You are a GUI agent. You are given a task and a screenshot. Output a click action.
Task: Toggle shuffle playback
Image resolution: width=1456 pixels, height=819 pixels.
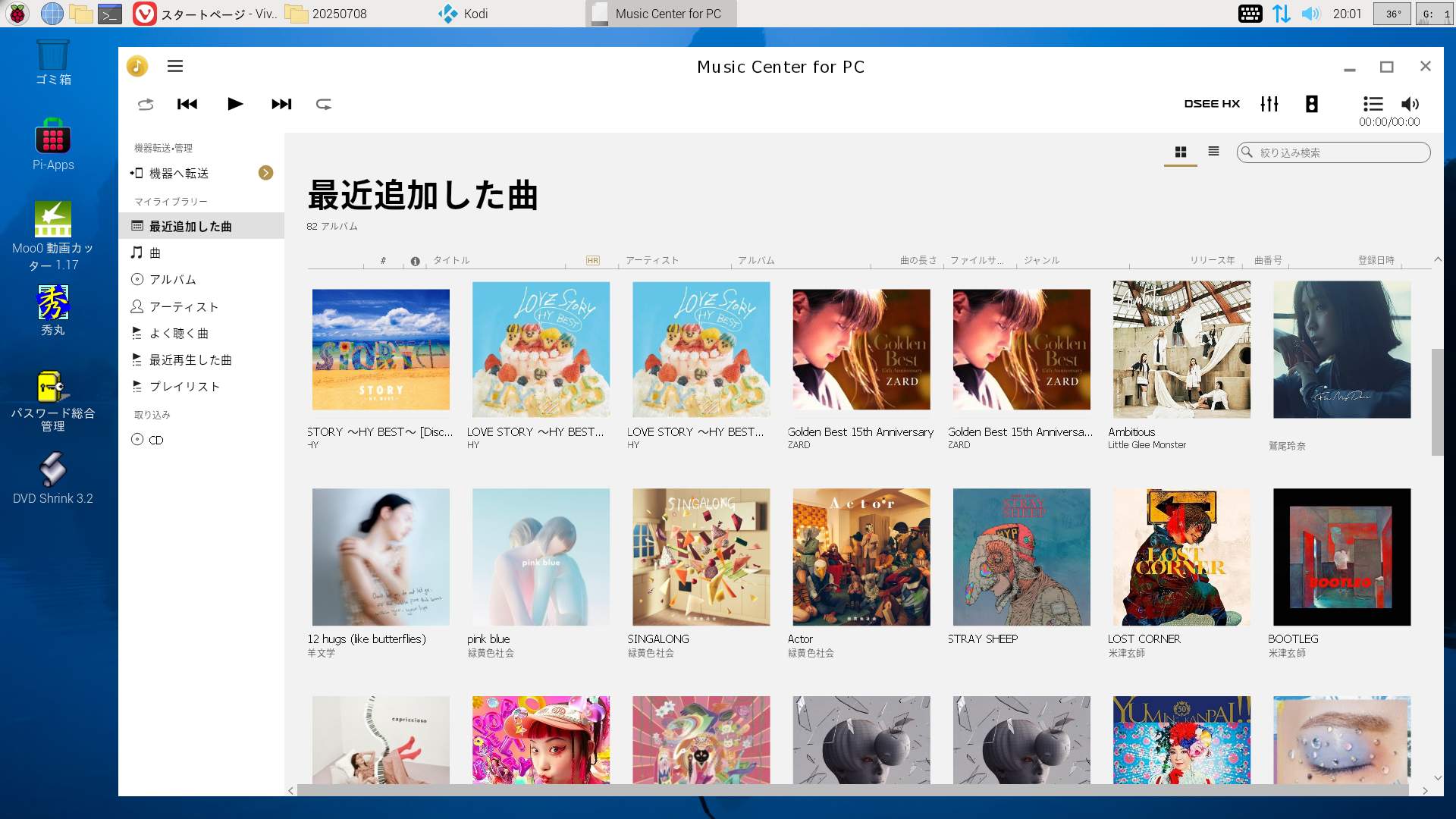pyautogui.click(x=146, y=104)
